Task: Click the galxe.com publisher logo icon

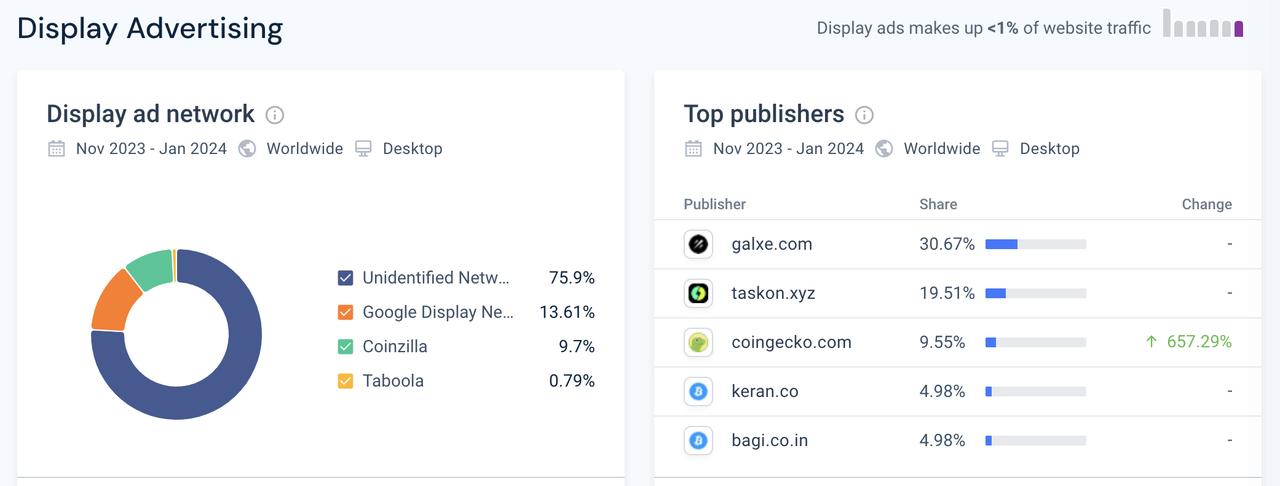Action: coord(698,244)
